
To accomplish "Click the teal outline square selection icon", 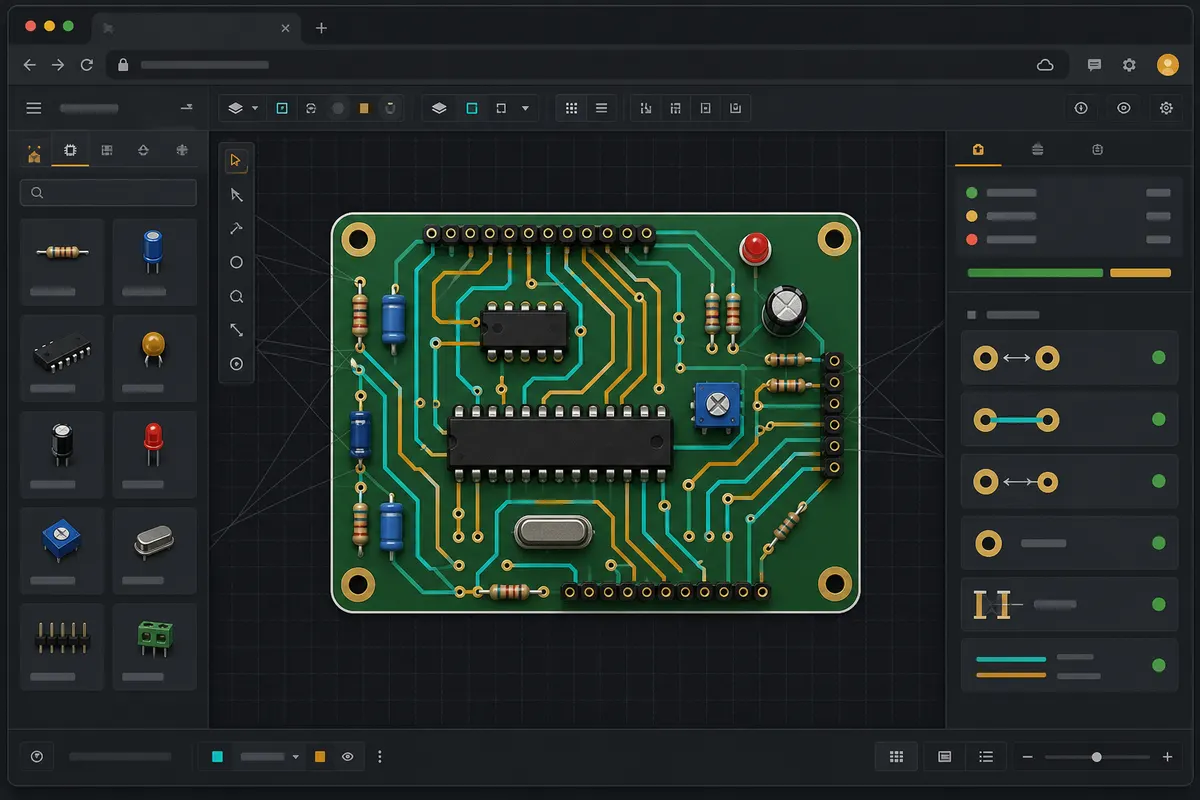I will click(x=472, y=108).
